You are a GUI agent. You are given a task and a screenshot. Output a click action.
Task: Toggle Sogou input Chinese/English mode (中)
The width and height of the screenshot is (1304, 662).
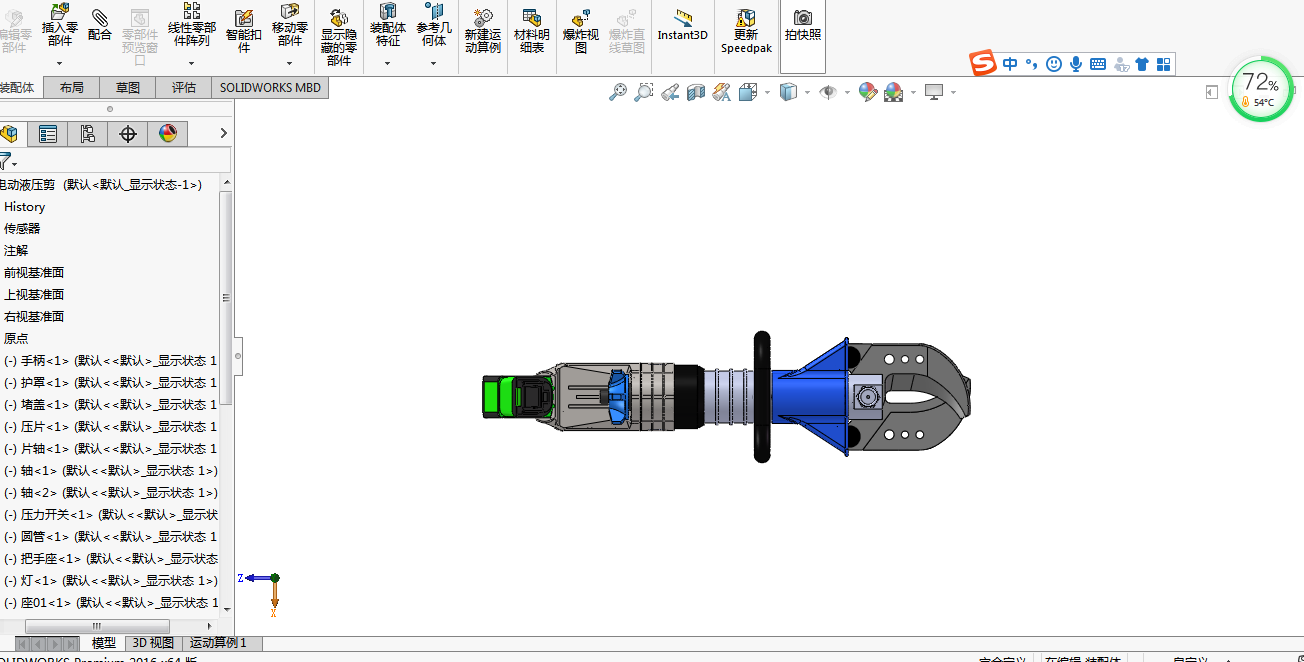click(1010, 64)
